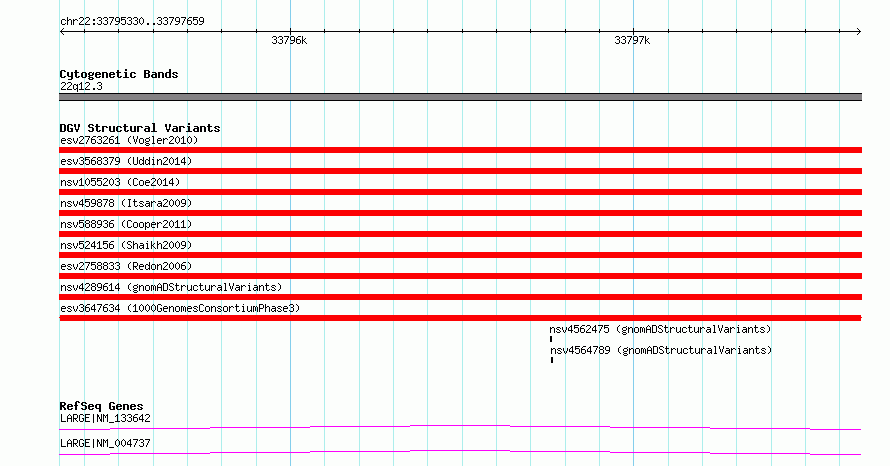Open variant esv2763261 (Vogler2010) label
Image resolution: width=890 pixels, height=466 pixels.
(x=129, y=140)
